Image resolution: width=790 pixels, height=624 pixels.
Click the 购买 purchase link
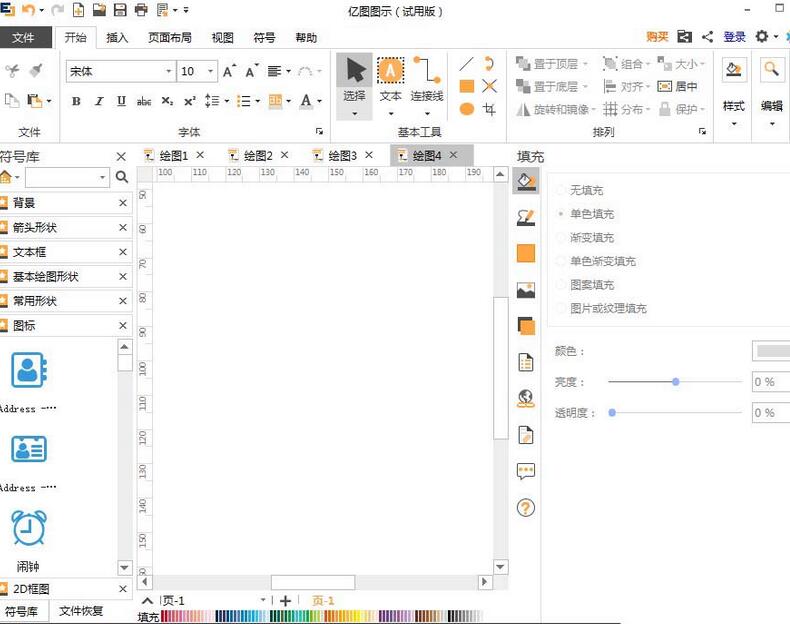click(657, 37)
